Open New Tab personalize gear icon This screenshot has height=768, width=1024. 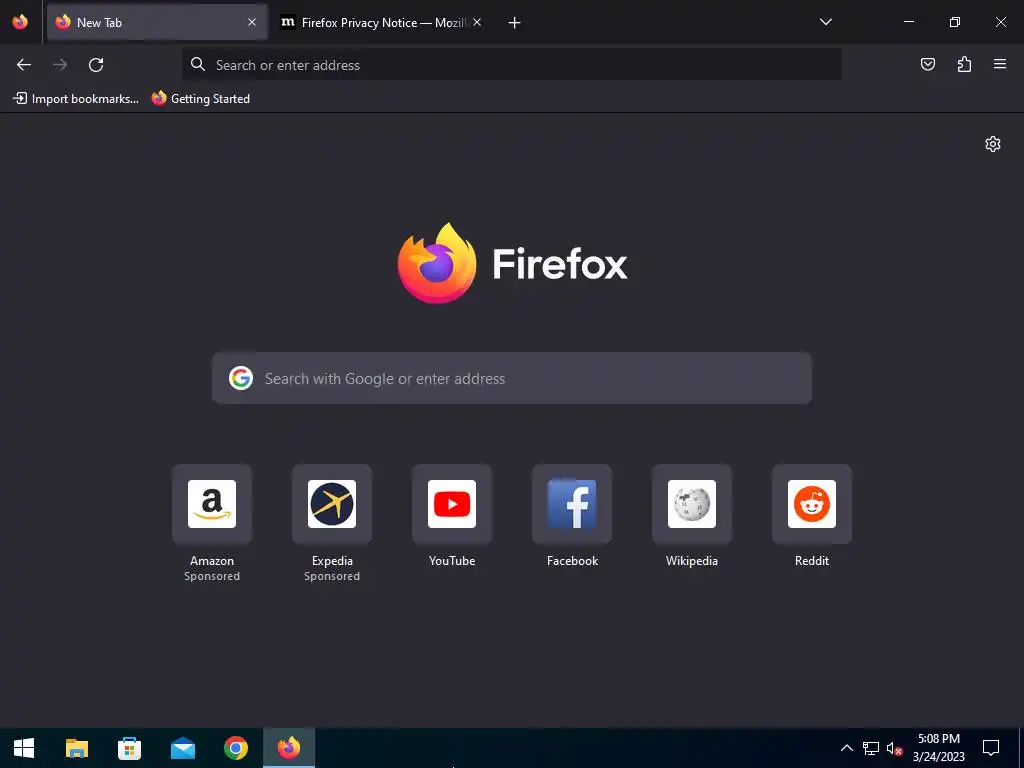[993, 144]
